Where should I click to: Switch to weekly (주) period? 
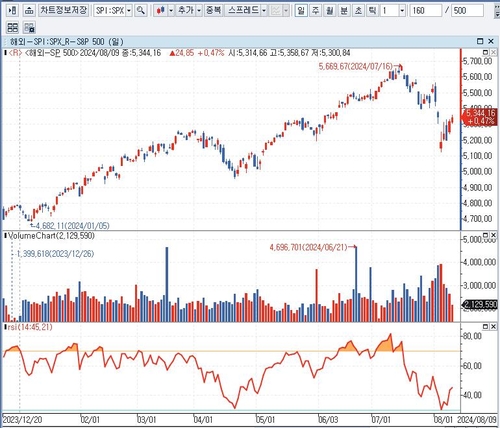pyautogui.click(x=315, y=11)
